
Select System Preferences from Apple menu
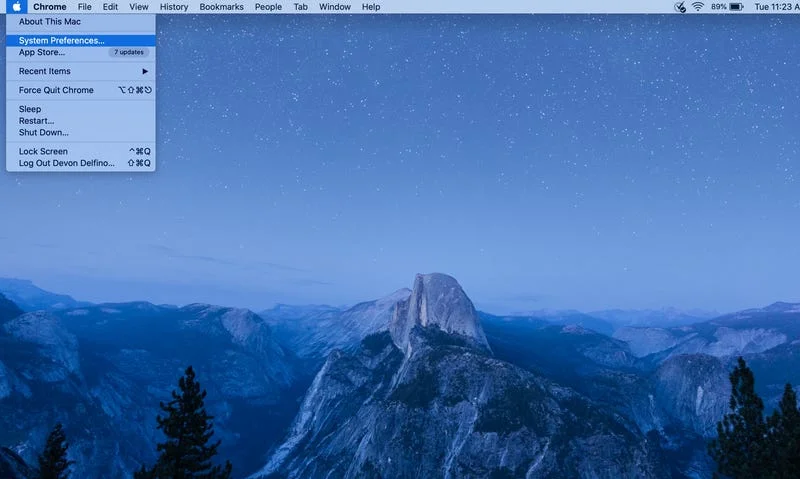[x=61, y=41]
